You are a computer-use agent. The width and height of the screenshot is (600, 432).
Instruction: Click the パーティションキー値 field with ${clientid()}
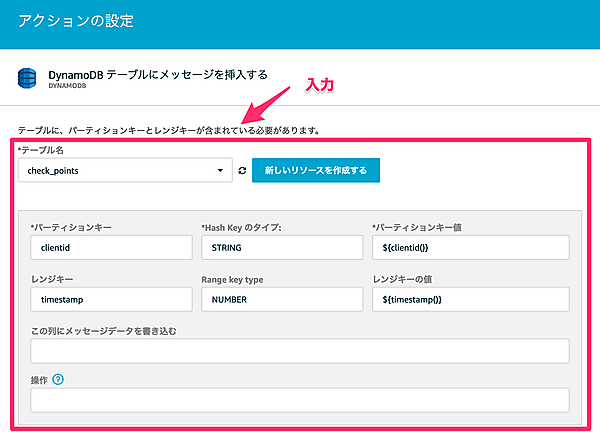[x=469, y=247]
